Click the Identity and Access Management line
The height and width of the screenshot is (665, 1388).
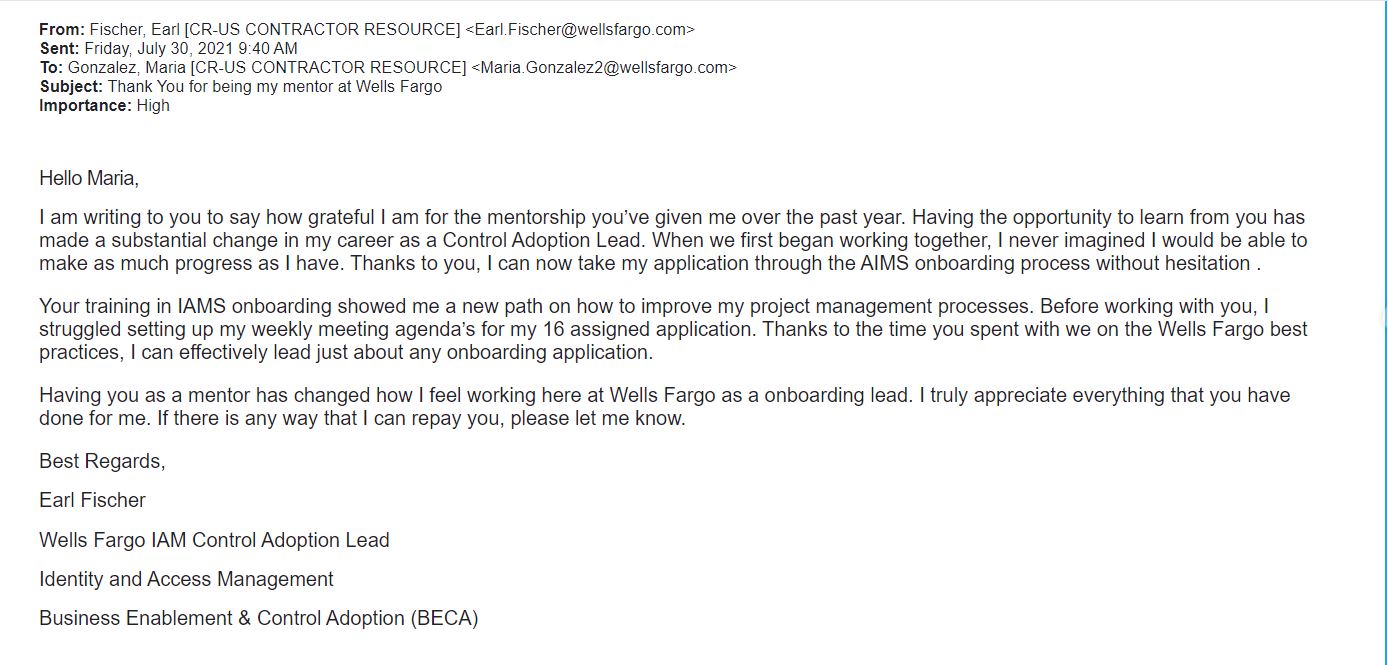[186, 579]
